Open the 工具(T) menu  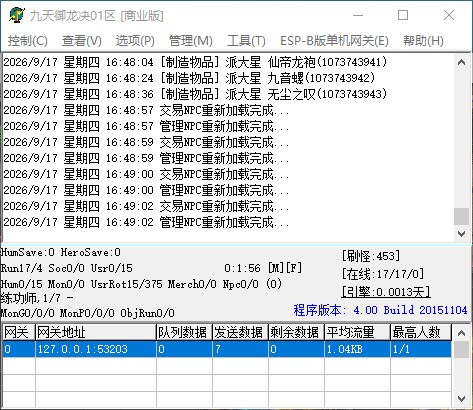[x=246, y=41]
